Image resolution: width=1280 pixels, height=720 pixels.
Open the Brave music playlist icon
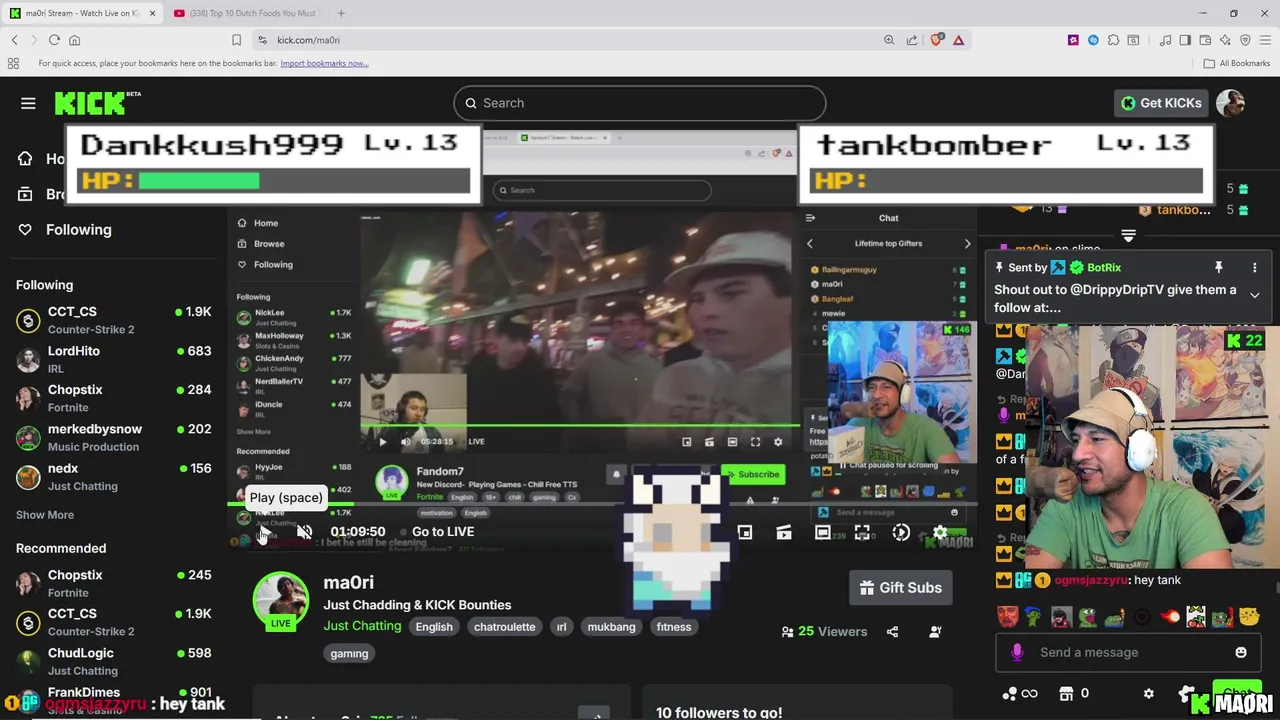click(x=1166, y=40)
